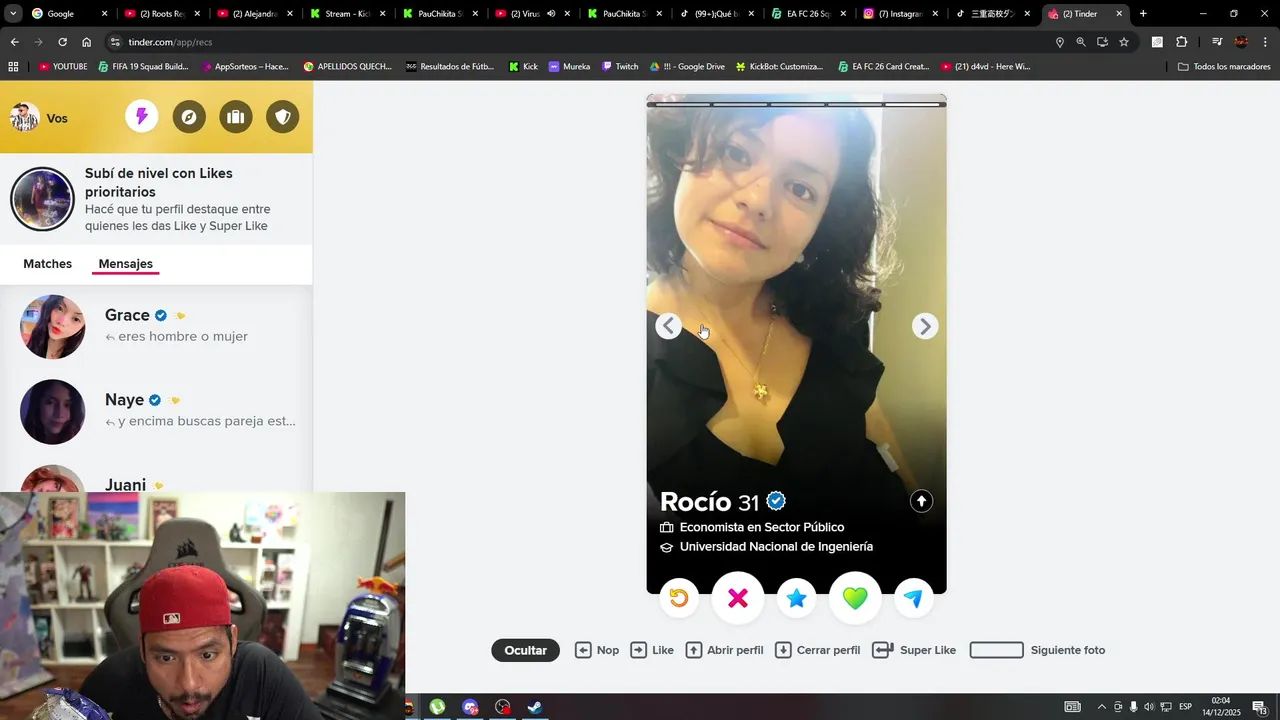Click Rocío's blue verified badge

[x=776, y=501]
